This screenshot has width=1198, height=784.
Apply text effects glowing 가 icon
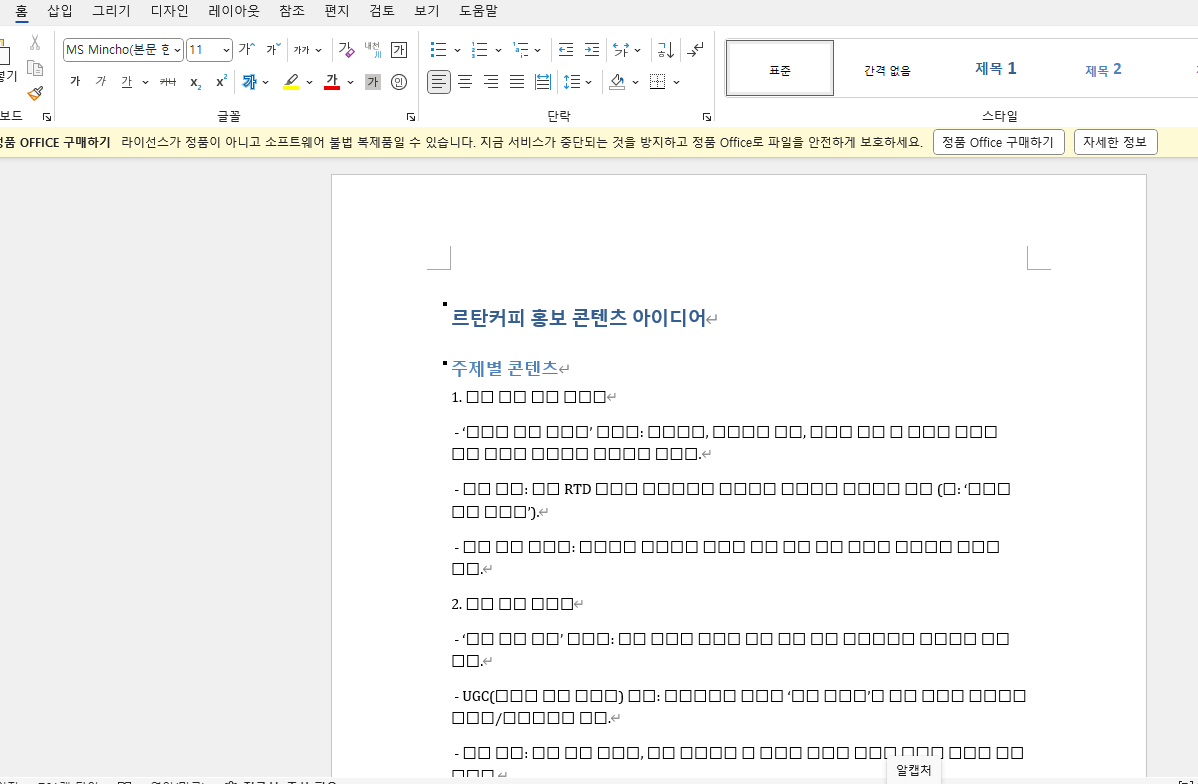pos(250,82)
